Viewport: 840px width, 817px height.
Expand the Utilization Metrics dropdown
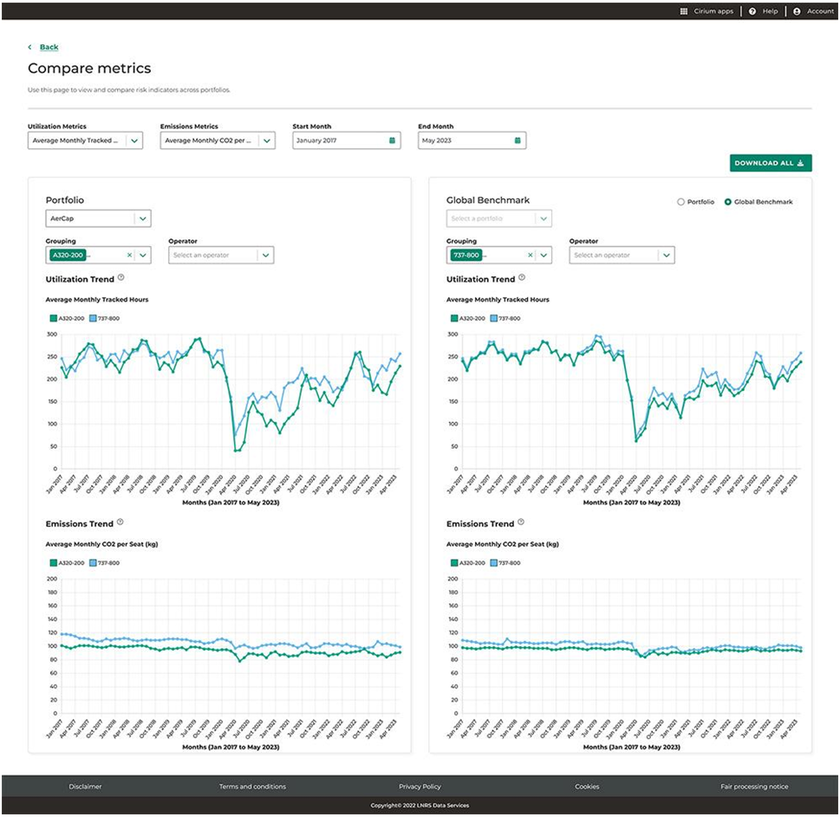pos(135,141)
